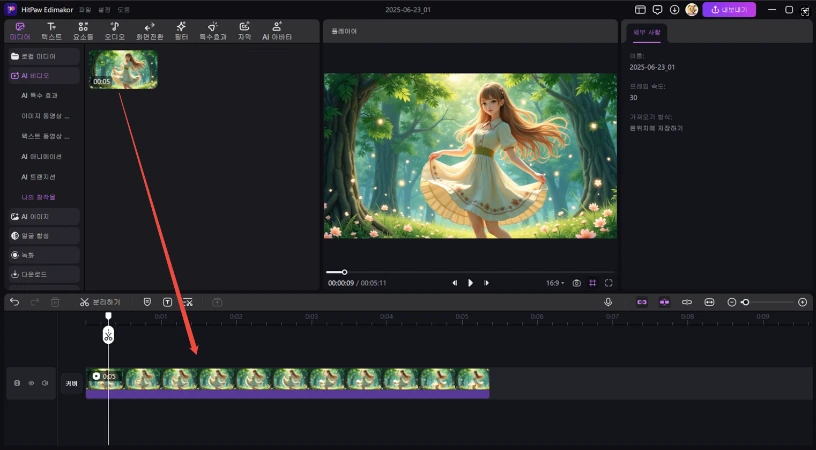Play the preview video
Screen dimensions: 816x450
pos(470,283)
